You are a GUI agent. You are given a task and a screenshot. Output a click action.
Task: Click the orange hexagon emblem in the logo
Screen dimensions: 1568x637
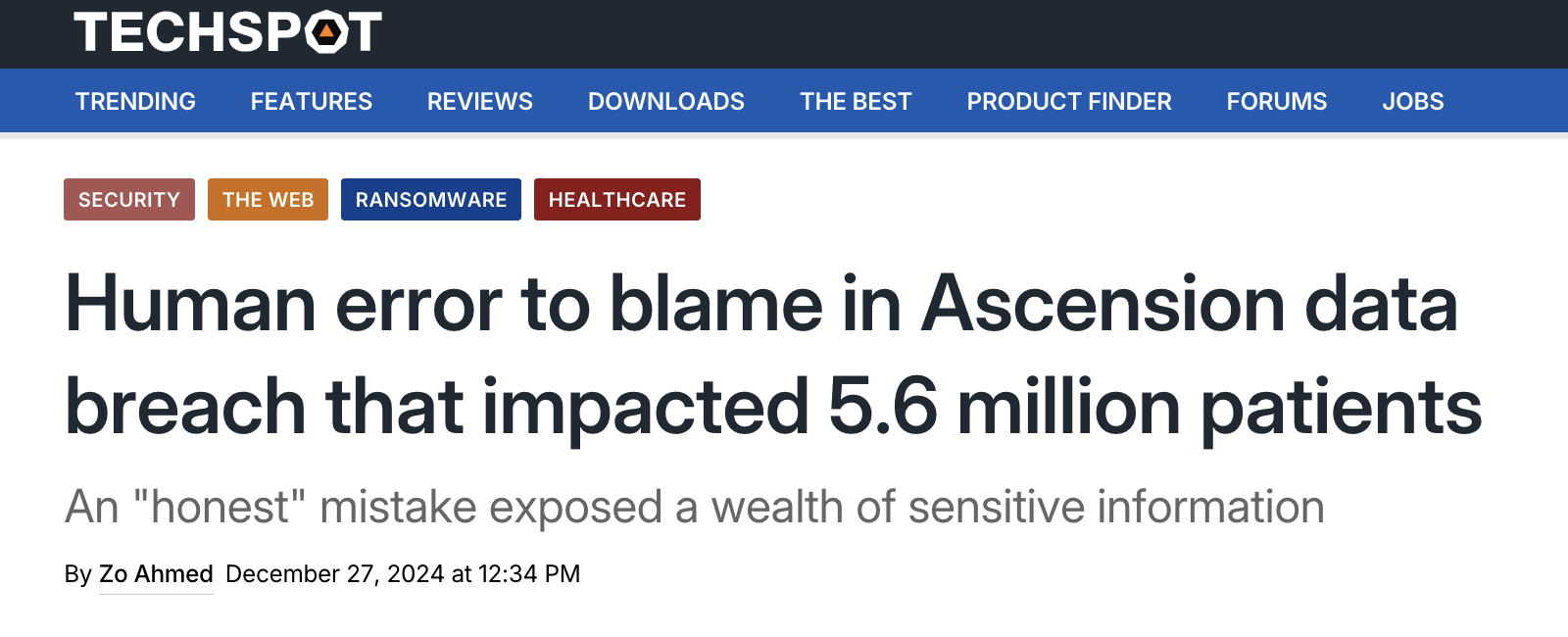point(326,32)
